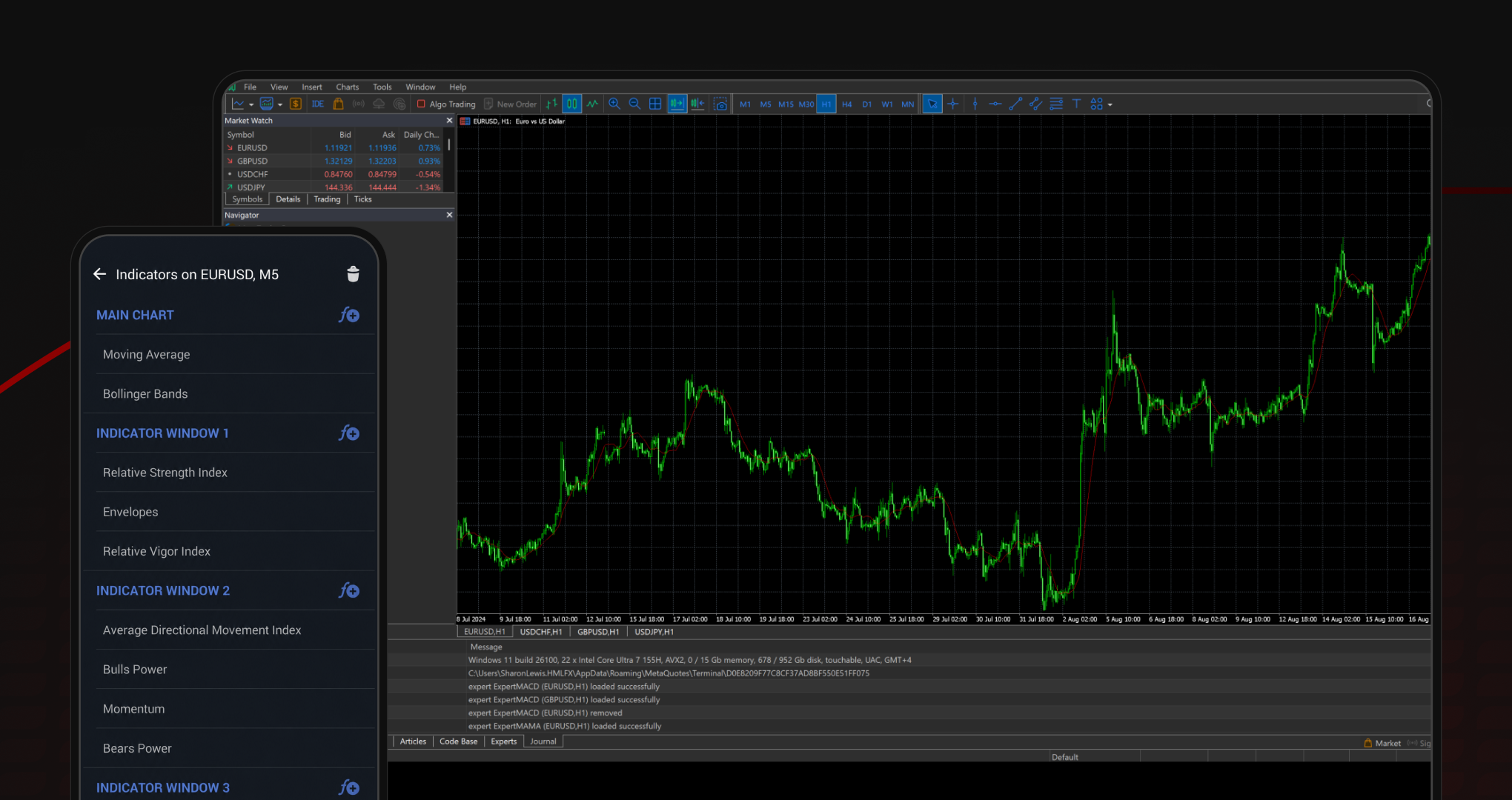
Task: Open the Experts tab in the toolbox
Action: tap(504, 741)
